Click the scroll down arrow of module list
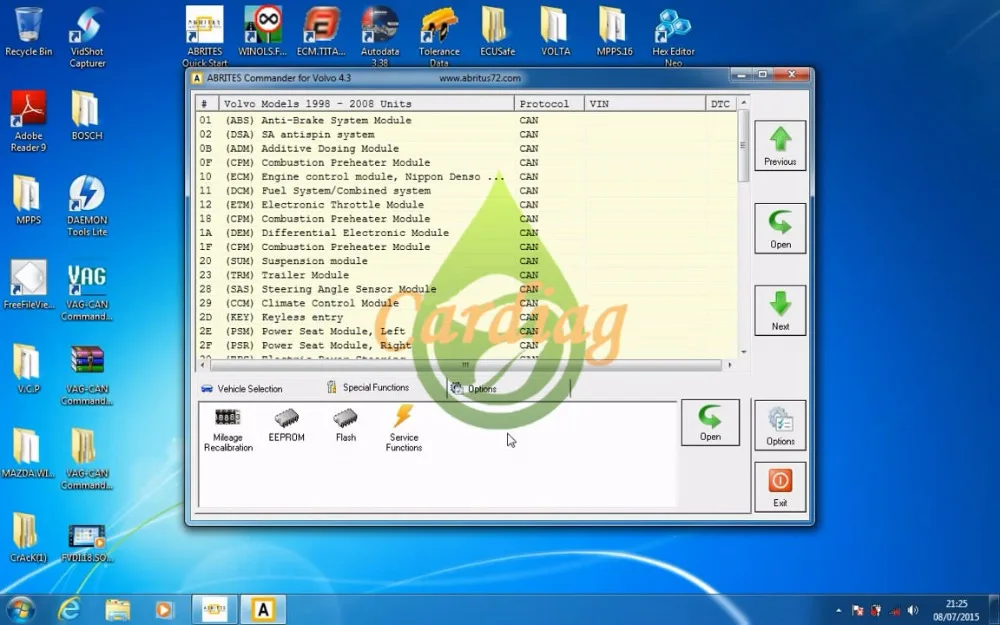1000x625 pixels. (743, 352)
